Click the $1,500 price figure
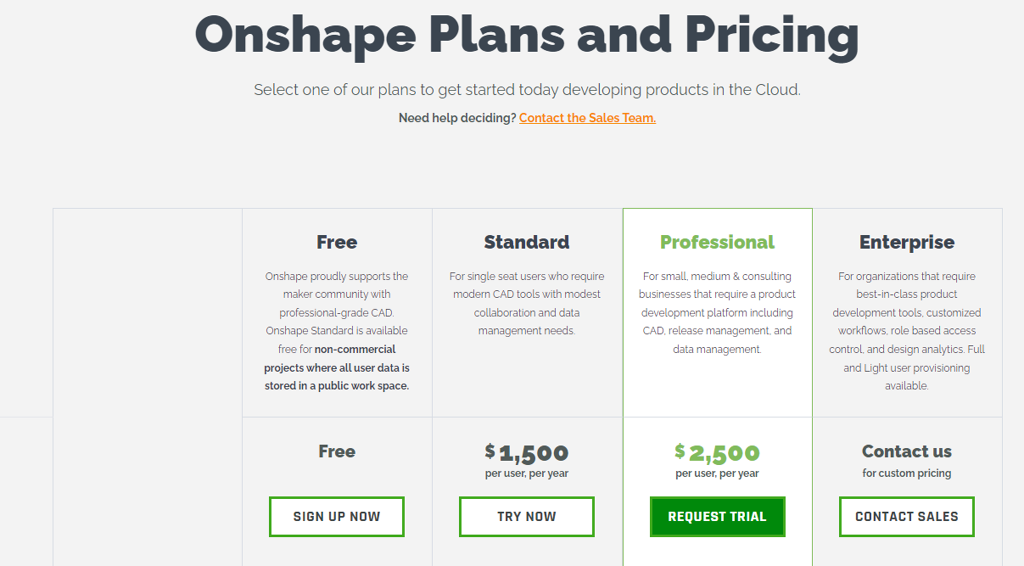1024x566 pixels. pos(526,452)
